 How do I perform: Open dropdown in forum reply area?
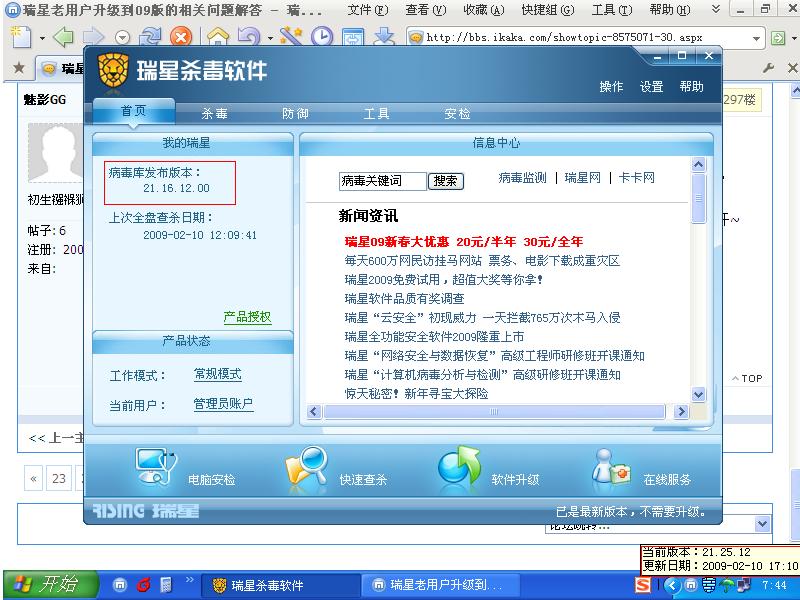pyautogui.click(x=762, y=524)
